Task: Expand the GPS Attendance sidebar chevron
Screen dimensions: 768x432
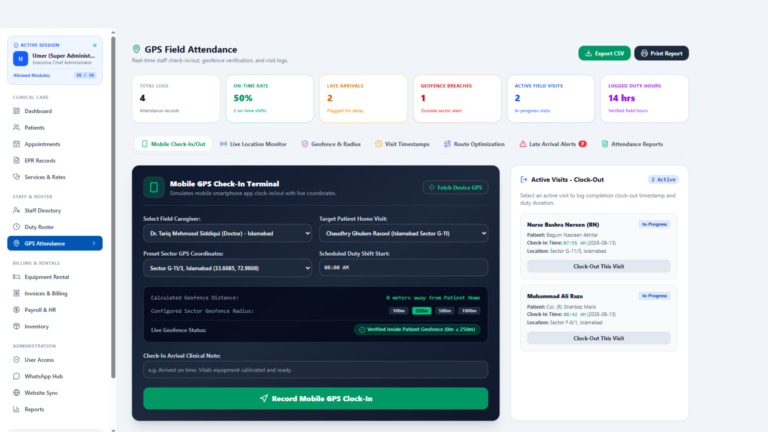Action: [94, 243]
